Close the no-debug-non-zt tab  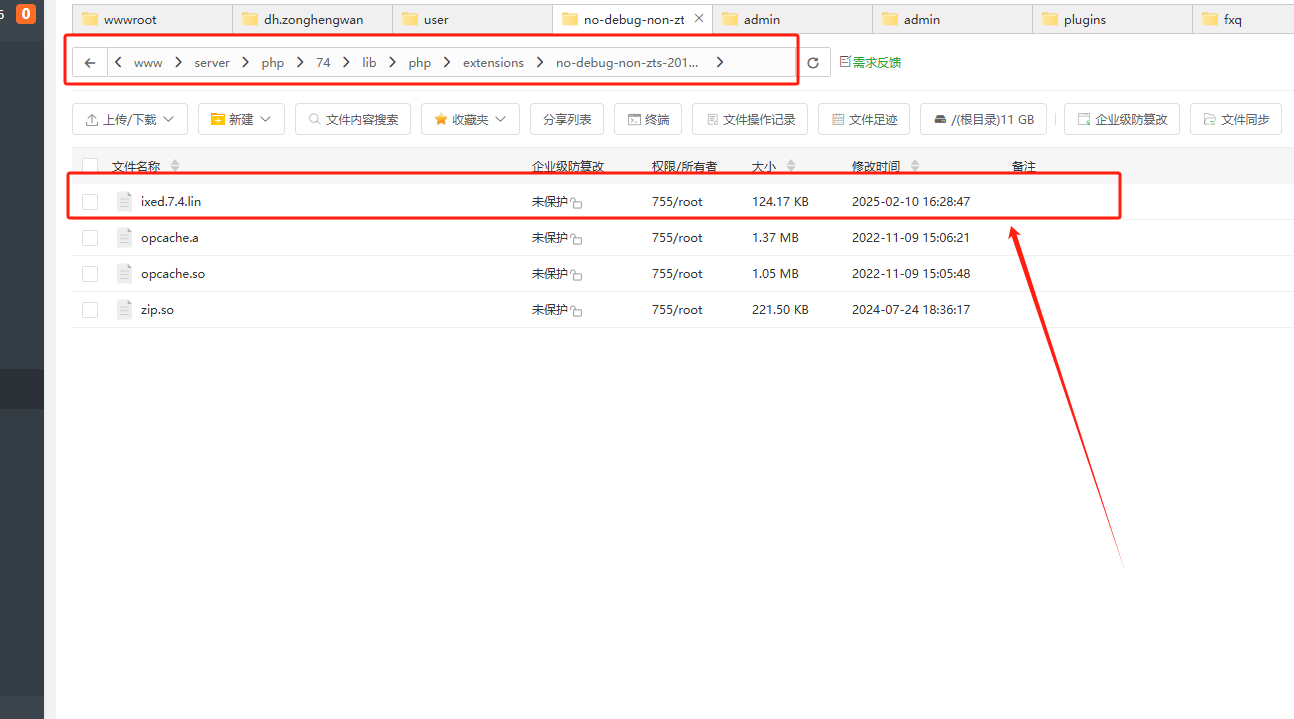[698, 19]
